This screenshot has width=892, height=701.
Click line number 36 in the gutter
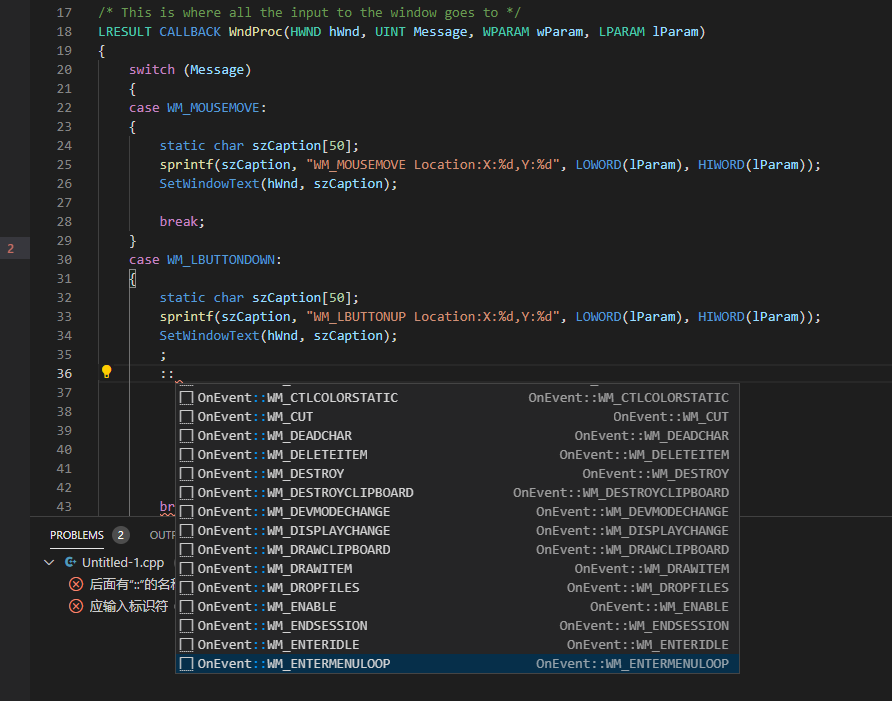tap(64, 374)
